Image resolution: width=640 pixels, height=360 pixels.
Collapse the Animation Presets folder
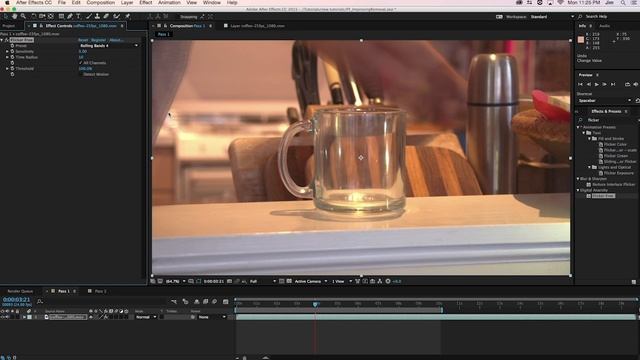tap(578, 127)
